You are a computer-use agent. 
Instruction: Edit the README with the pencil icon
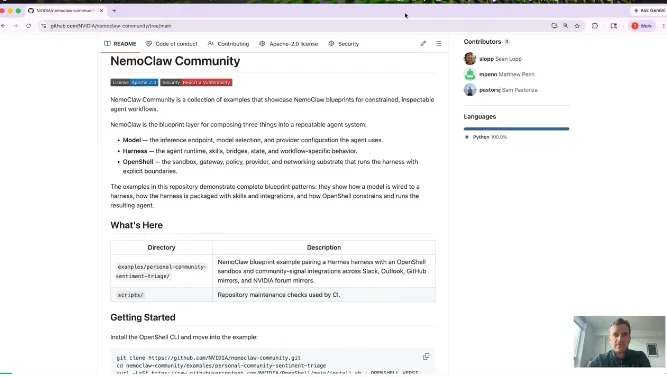pos(423,43)
